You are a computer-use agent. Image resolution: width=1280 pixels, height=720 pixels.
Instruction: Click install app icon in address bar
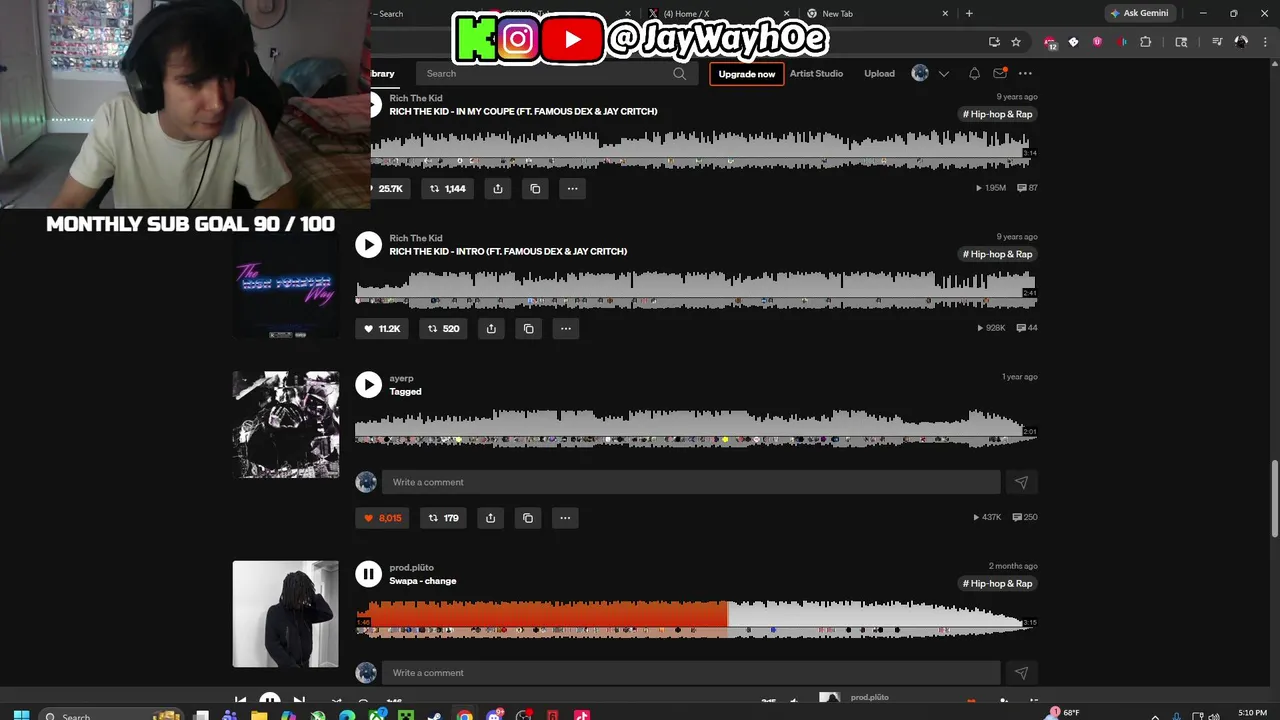pyautogui.click(x=994, y=42)
